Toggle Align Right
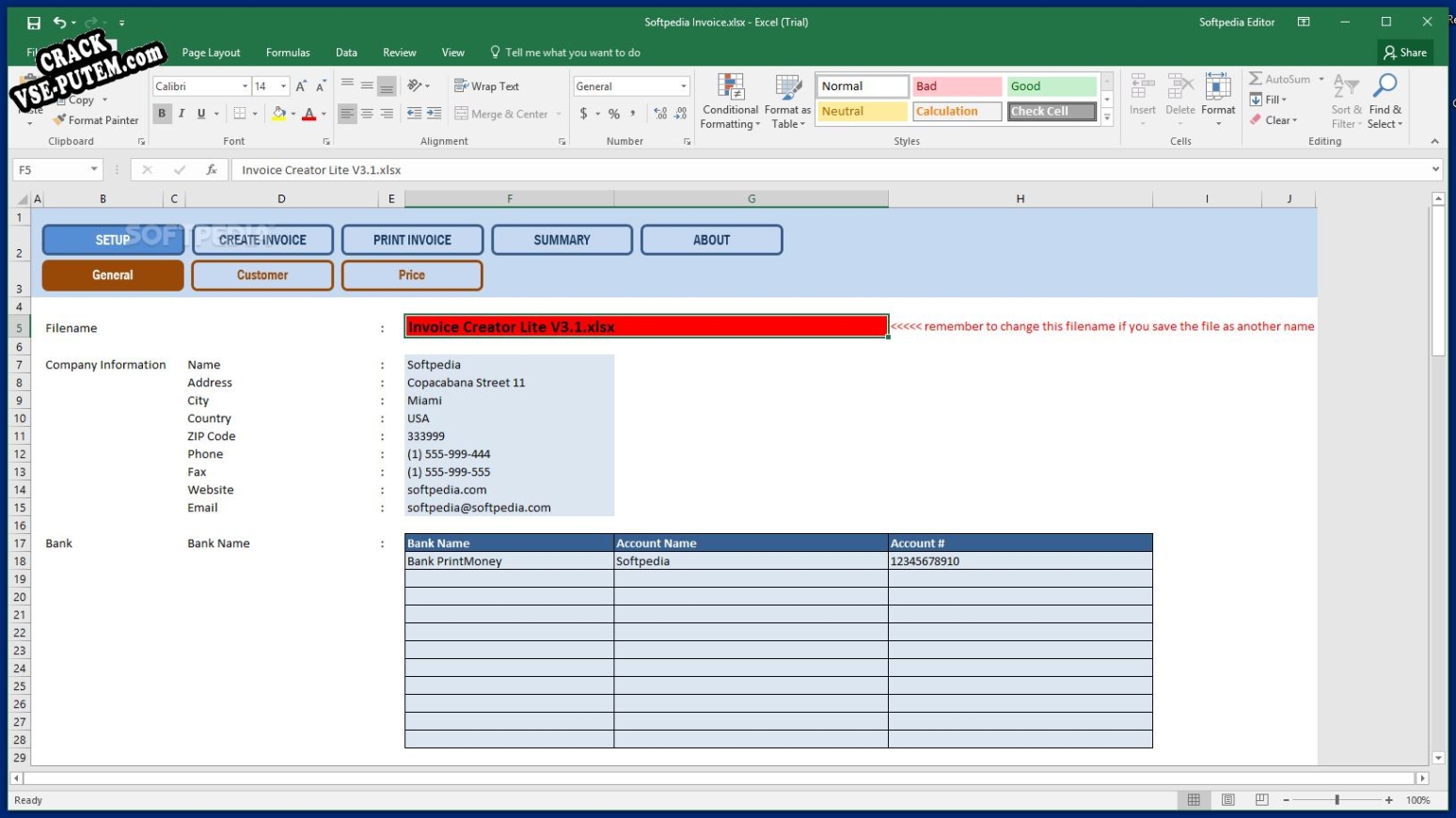The width and height of the screenshot is (1456, 818). click(x=387, y=114)
